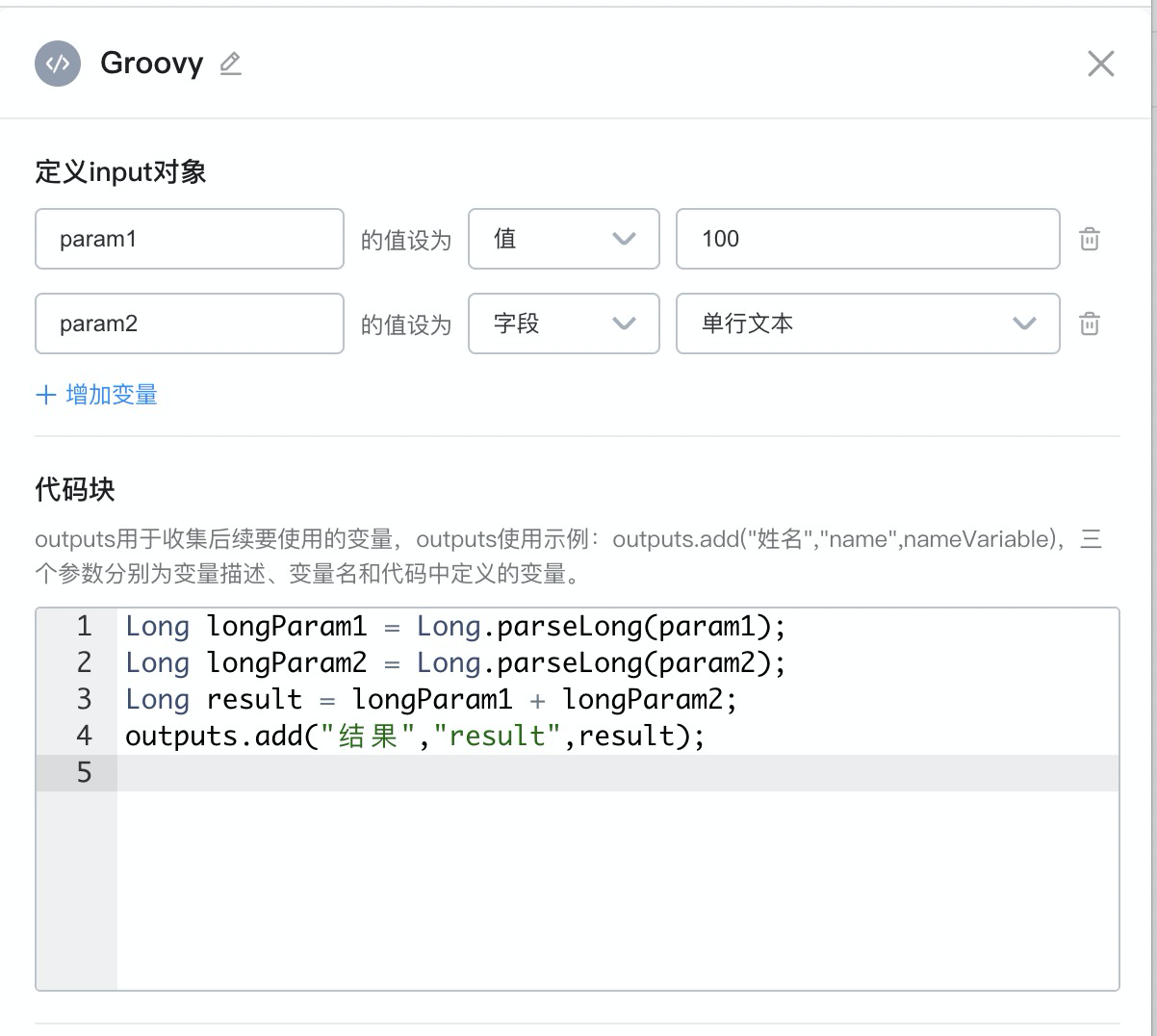Click the outputs.add line in code editor
Screen dimensions: 1157x1036
[x=415, y=737]
